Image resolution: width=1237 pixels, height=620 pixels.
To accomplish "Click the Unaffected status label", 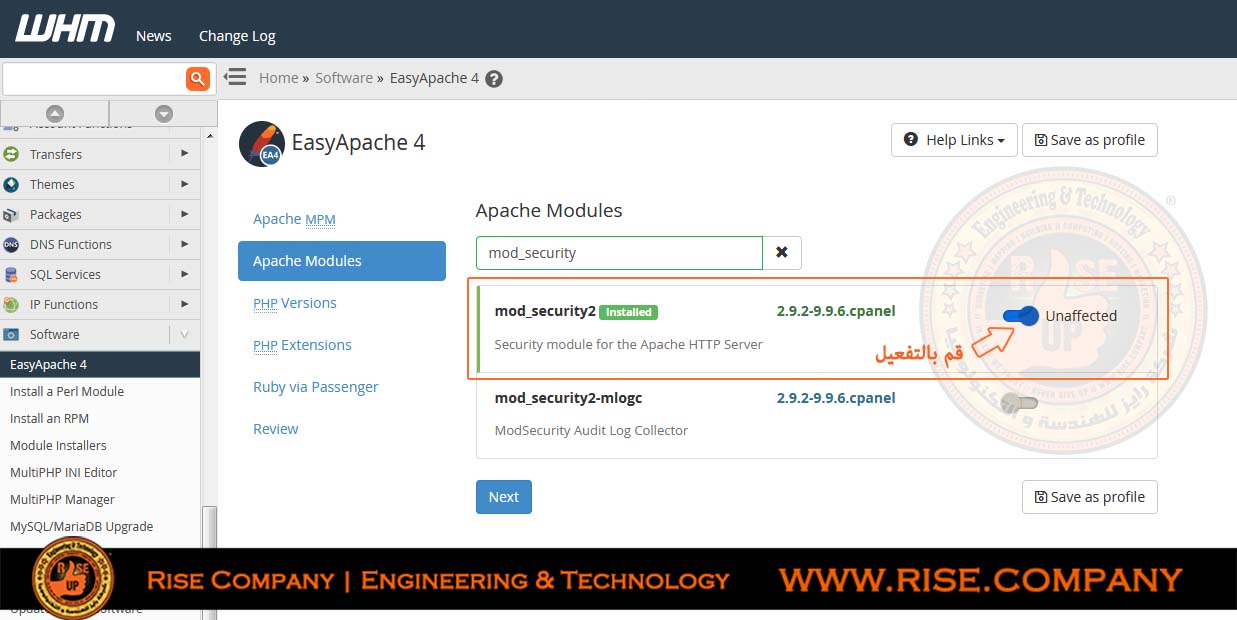I will click(1081, 316).
